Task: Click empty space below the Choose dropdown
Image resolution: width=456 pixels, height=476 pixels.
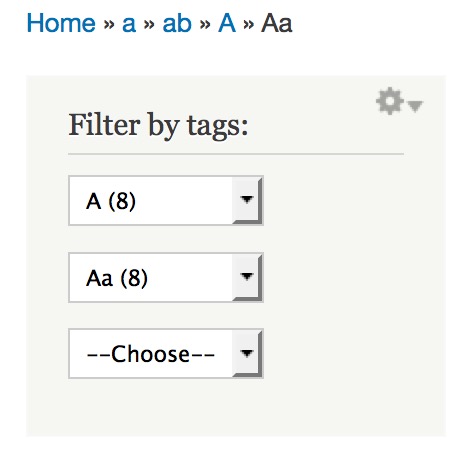Action: 166,407
